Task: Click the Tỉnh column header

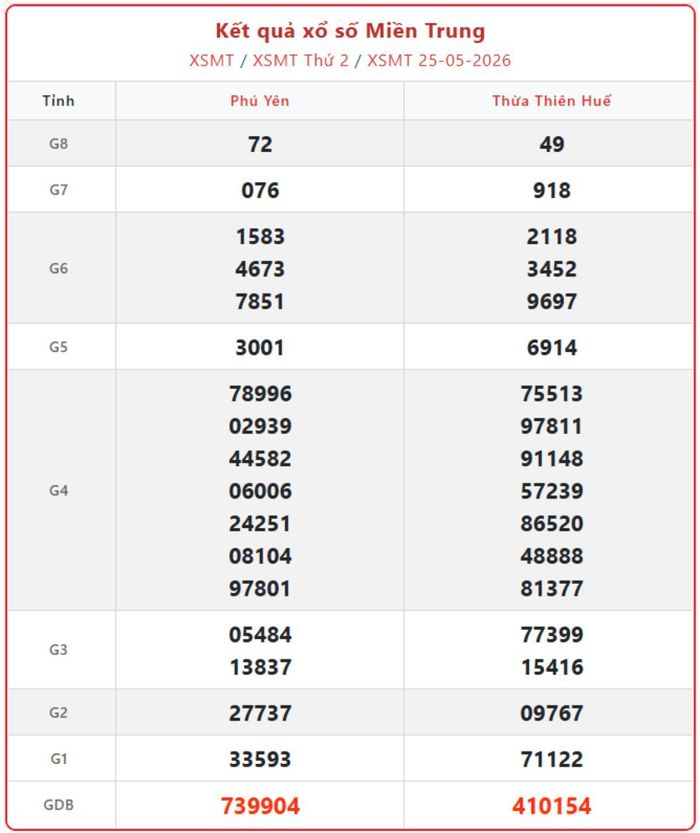Action: (58, 100)
